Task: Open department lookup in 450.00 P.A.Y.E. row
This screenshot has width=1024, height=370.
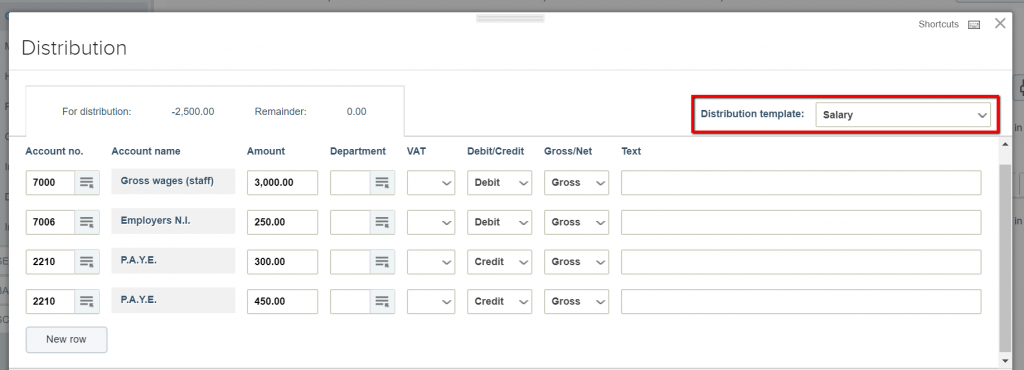Action: click(382, 301)
